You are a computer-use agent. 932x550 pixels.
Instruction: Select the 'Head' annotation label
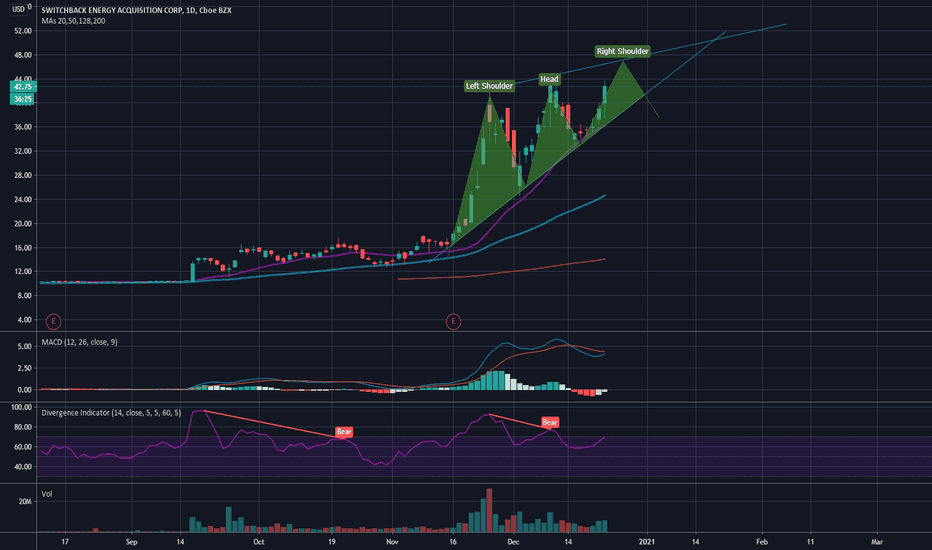point(549,79)
